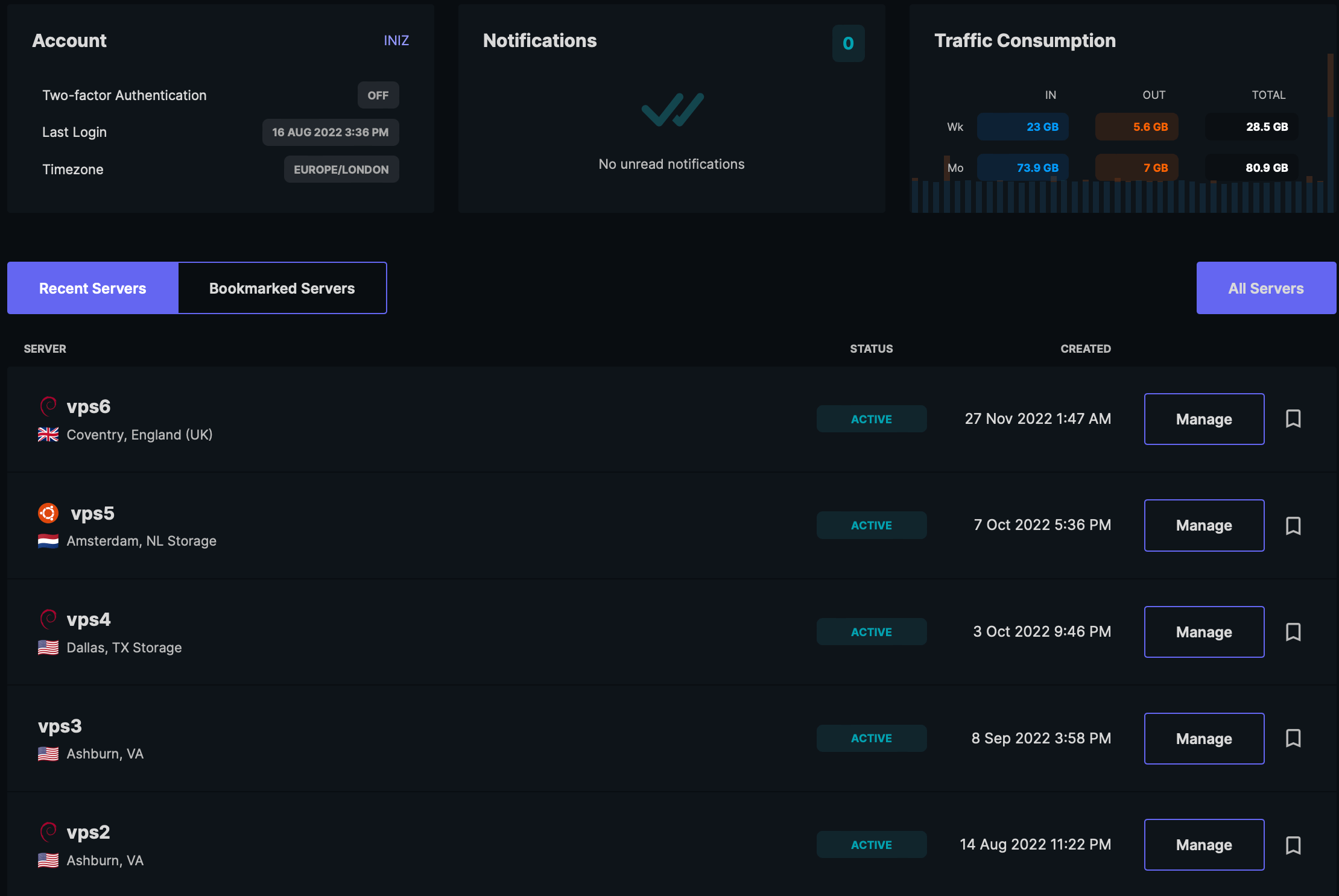Click the Debian icon next to vps6

pyautogui.click(x=47, y=406)
